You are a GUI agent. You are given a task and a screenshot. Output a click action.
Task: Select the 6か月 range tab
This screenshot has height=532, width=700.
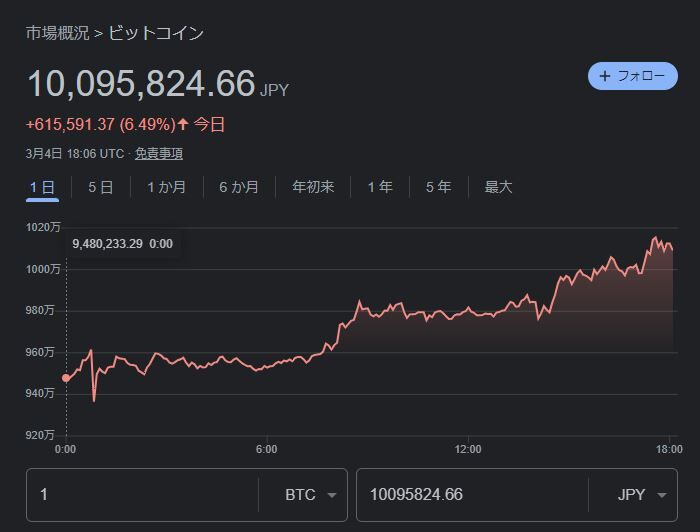(x=238, y=187)
